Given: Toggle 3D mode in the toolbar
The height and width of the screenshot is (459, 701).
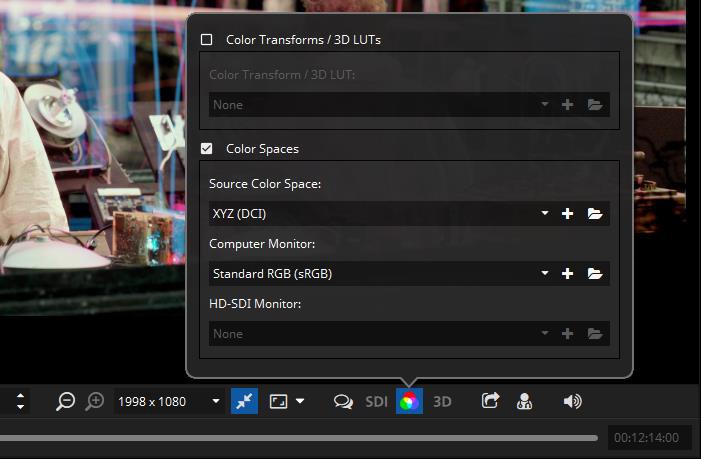Looking at the screenshot, I should click(x=442, y=401).
